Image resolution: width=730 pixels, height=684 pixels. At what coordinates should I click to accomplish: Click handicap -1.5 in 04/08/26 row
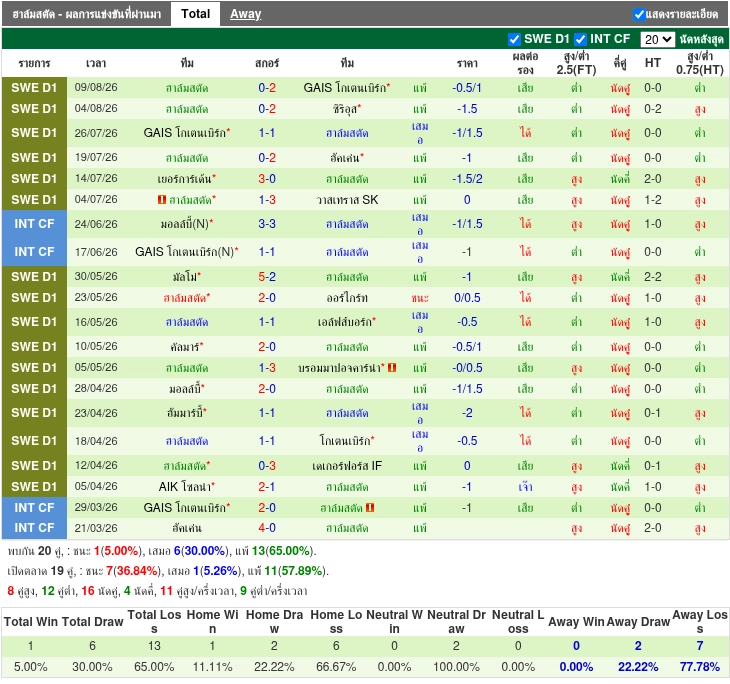[467, 109]
